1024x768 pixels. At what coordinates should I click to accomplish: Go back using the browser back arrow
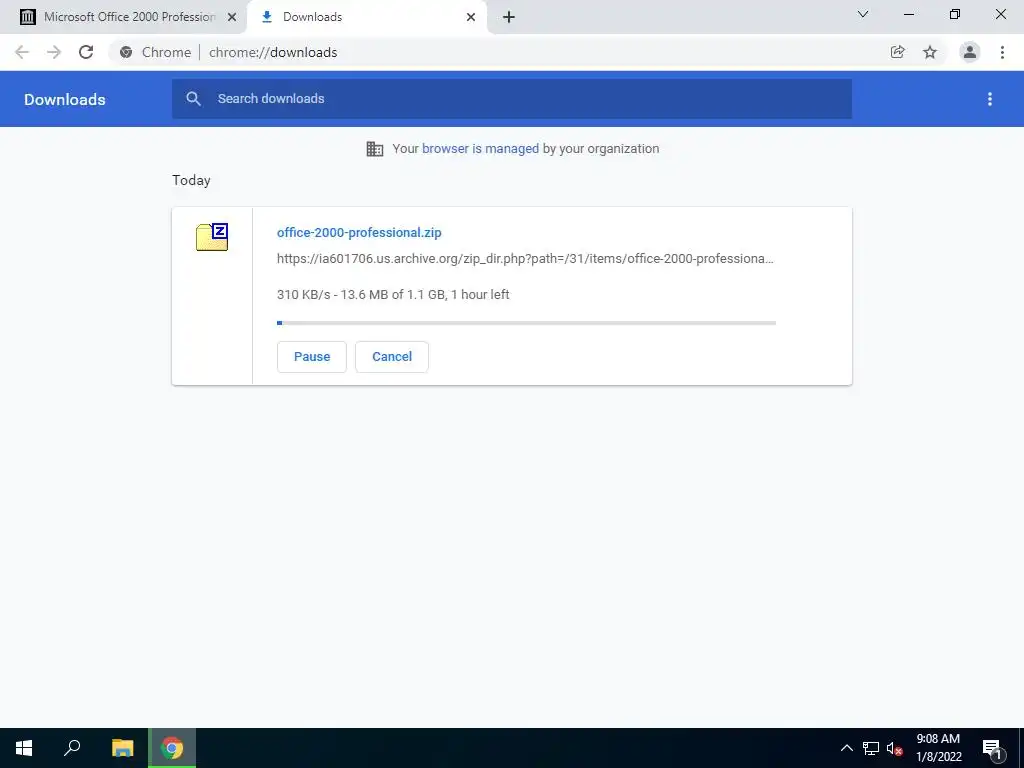[22, 52]
